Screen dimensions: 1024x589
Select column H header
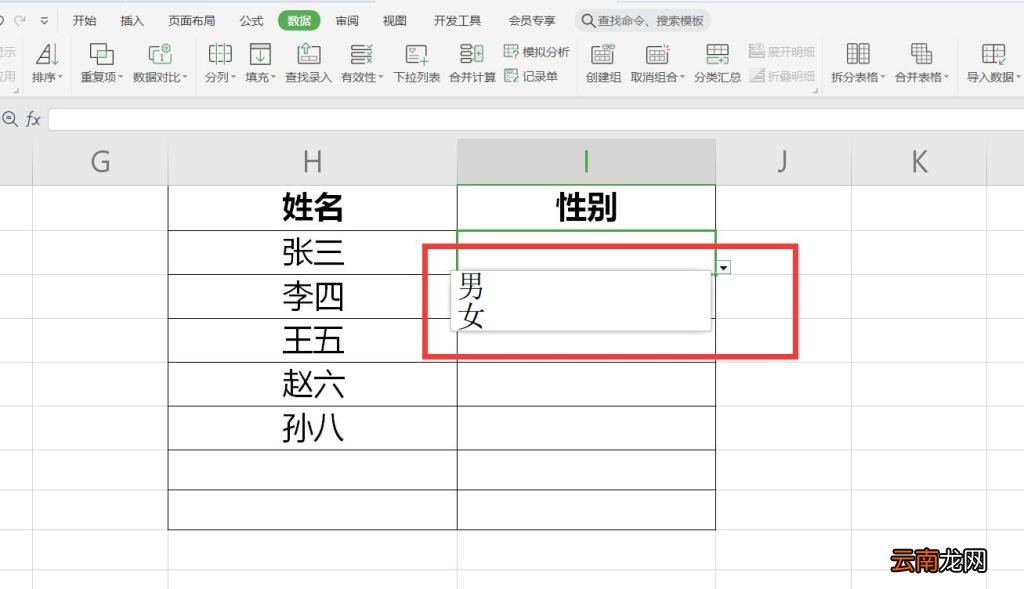click(312, 162)
